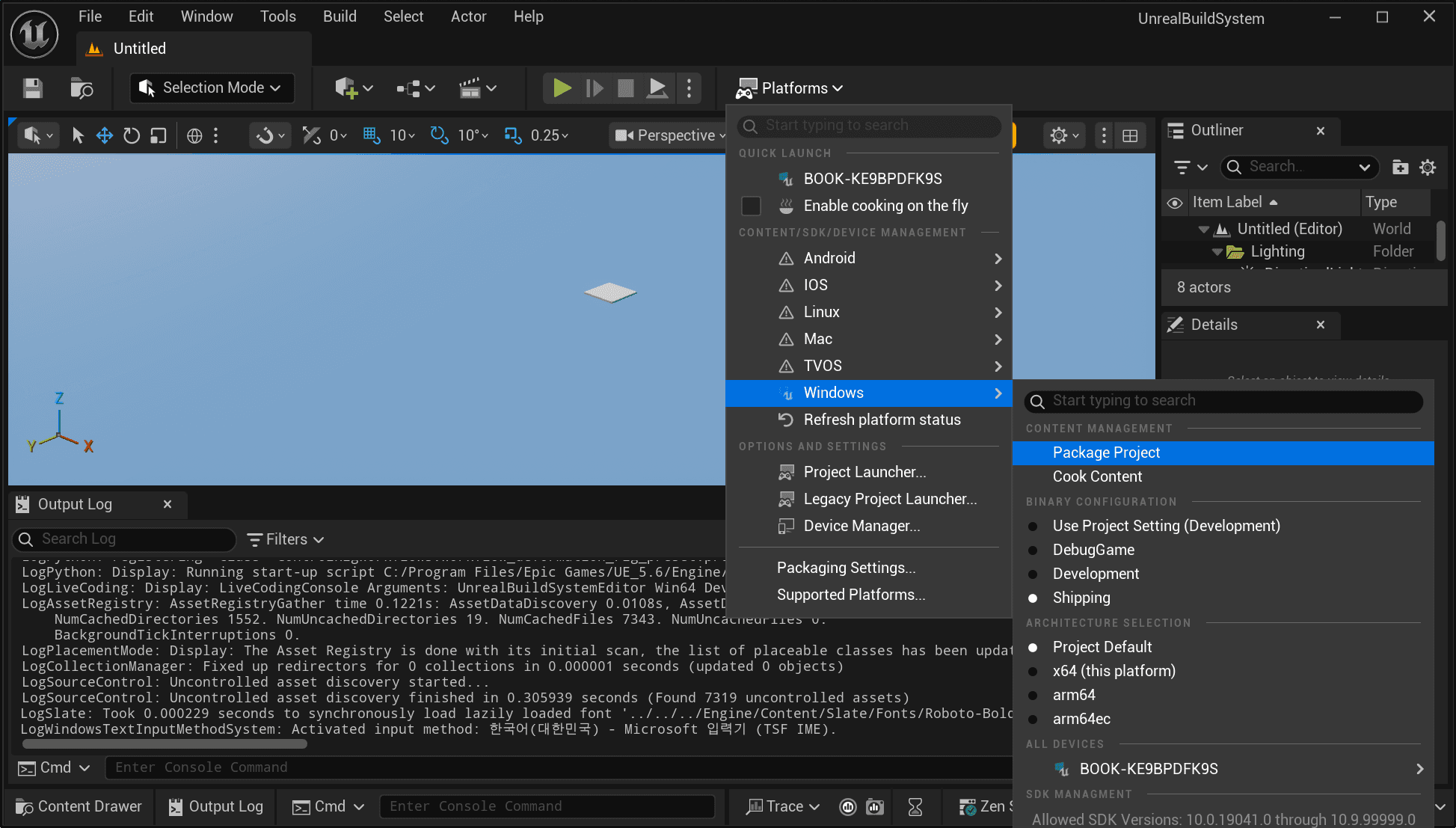Viewport: 1456px width, 828px height.
Task: Click the Package Project menu entry
Action: tap(1106, 453)
